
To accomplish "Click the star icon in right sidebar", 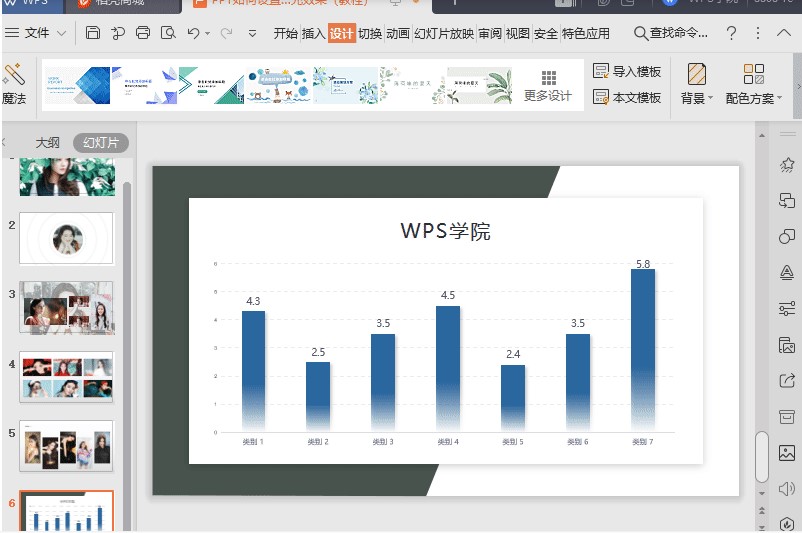I will tap(787, 165).
